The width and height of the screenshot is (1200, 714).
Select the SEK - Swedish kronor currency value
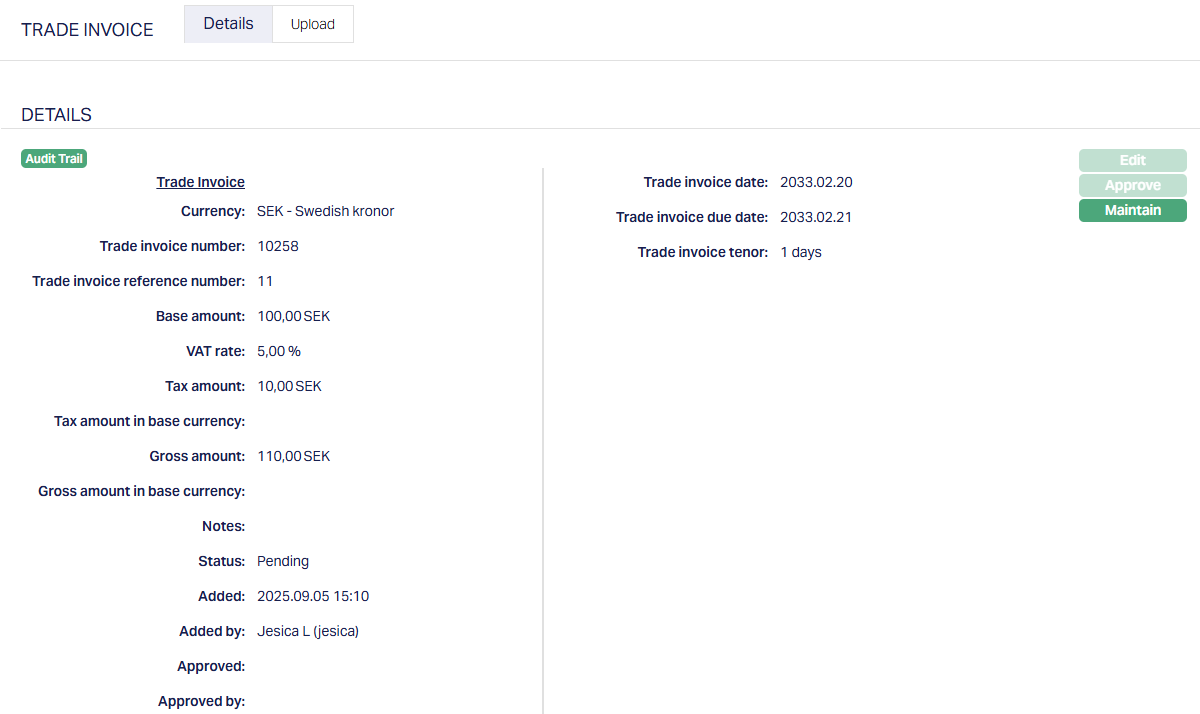(x=325, y=211)
